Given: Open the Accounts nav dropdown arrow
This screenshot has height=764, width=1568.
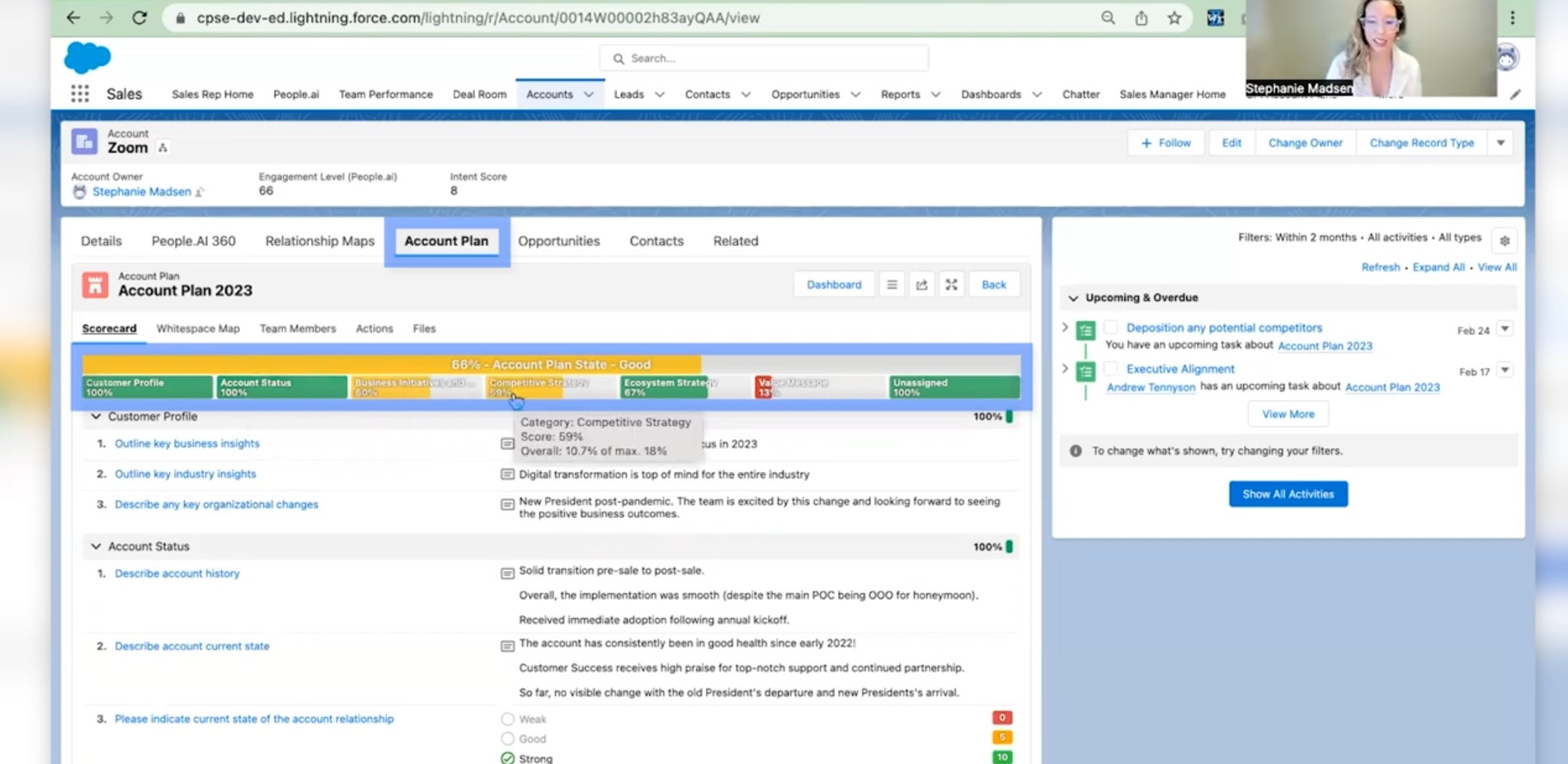Looking at the screenshot, I should point(589,94).
